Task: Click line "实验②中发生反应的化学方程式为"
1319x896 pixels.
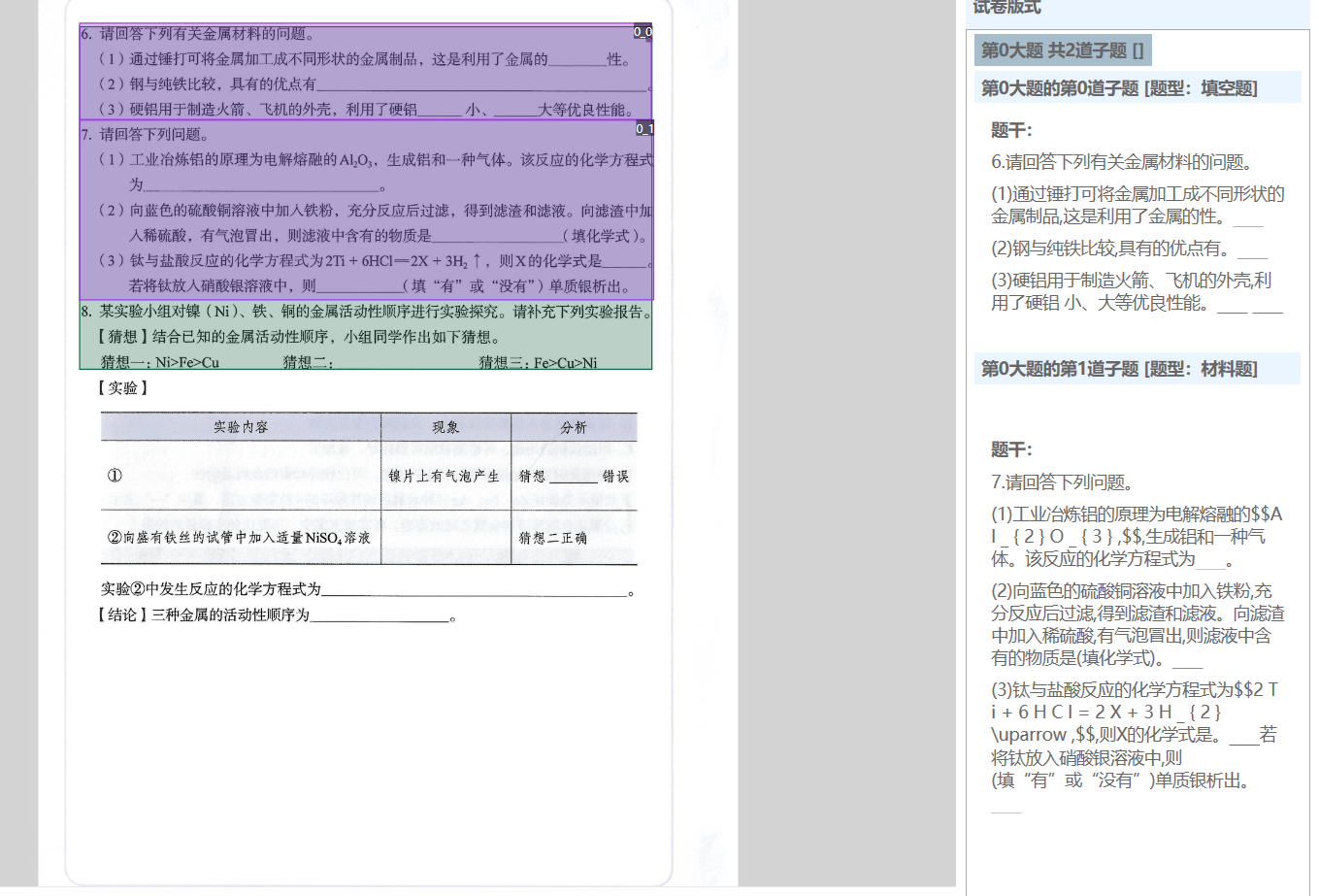Action: [x=368, y=589]
